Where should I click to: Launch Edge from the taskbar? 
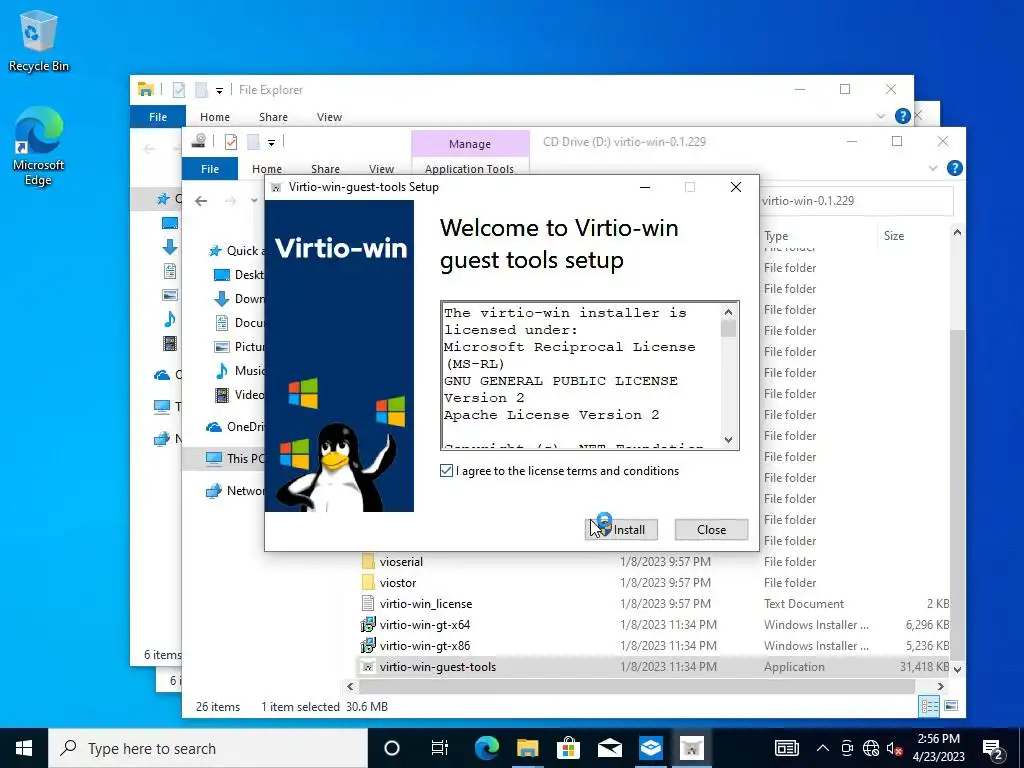(x=487, y=748)
